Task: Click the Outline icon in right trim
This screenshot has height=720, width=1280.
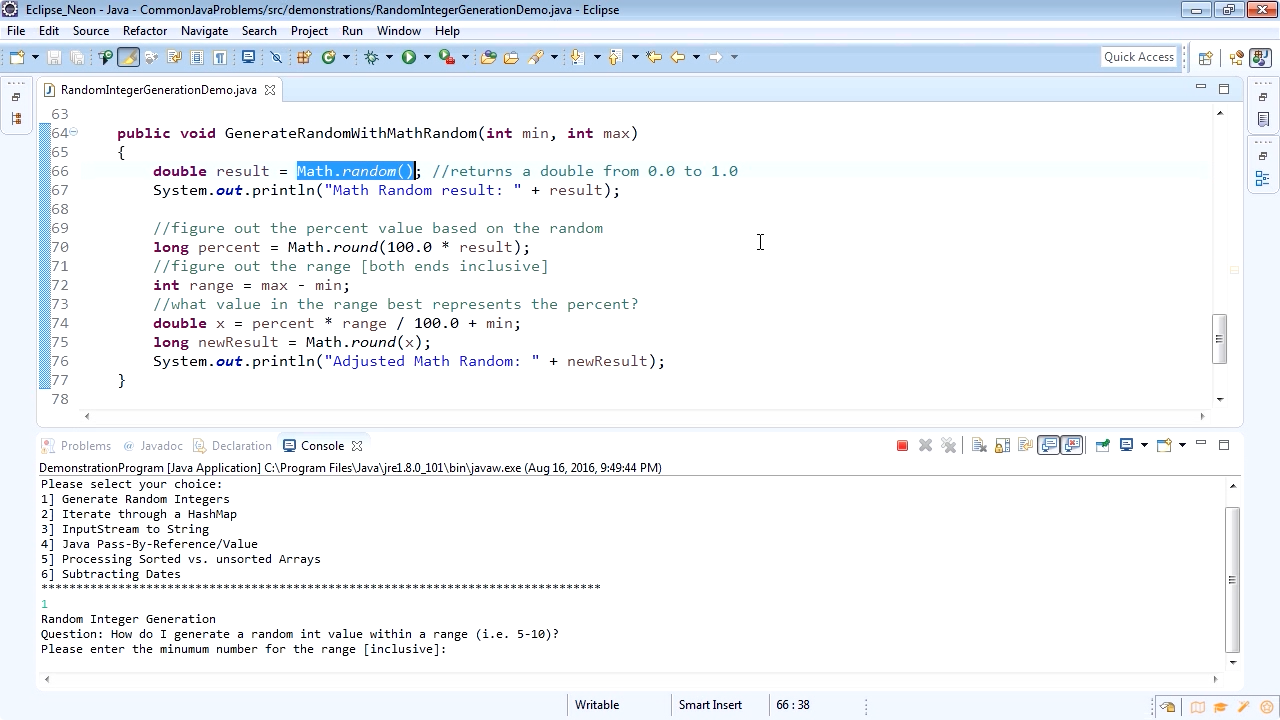Action: [x=1262, y=179]
